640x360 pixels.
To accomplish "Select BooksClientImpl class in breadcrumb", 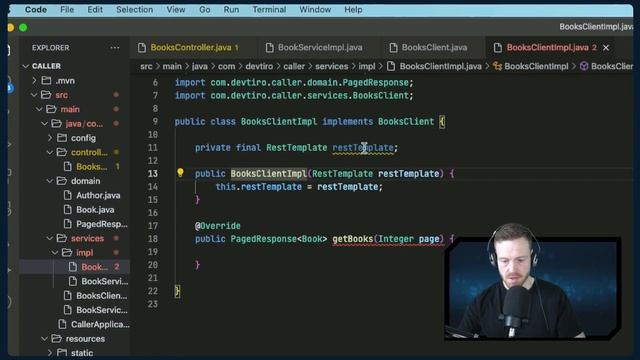I will (536, 66).
